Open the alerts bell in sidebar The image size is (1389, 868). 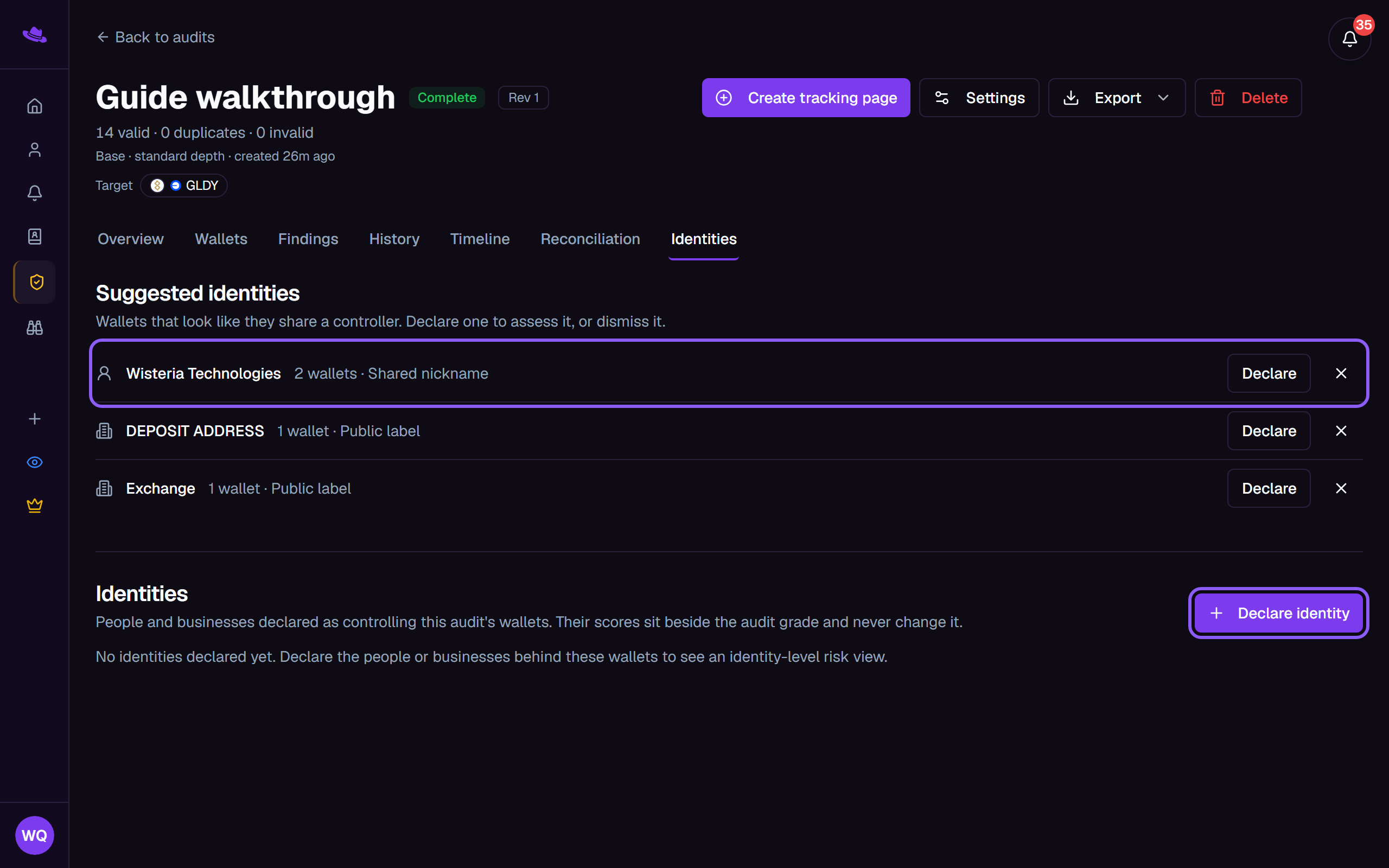coord(34,193)
